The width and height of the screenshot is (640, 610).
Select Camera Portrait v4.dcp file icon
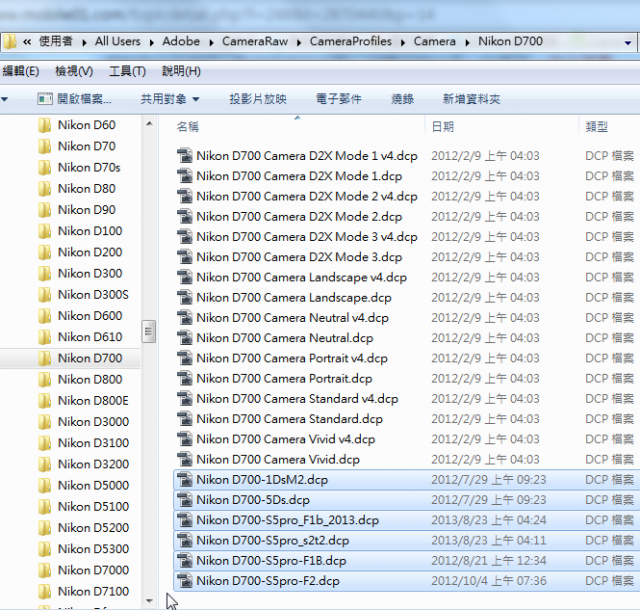185,358
